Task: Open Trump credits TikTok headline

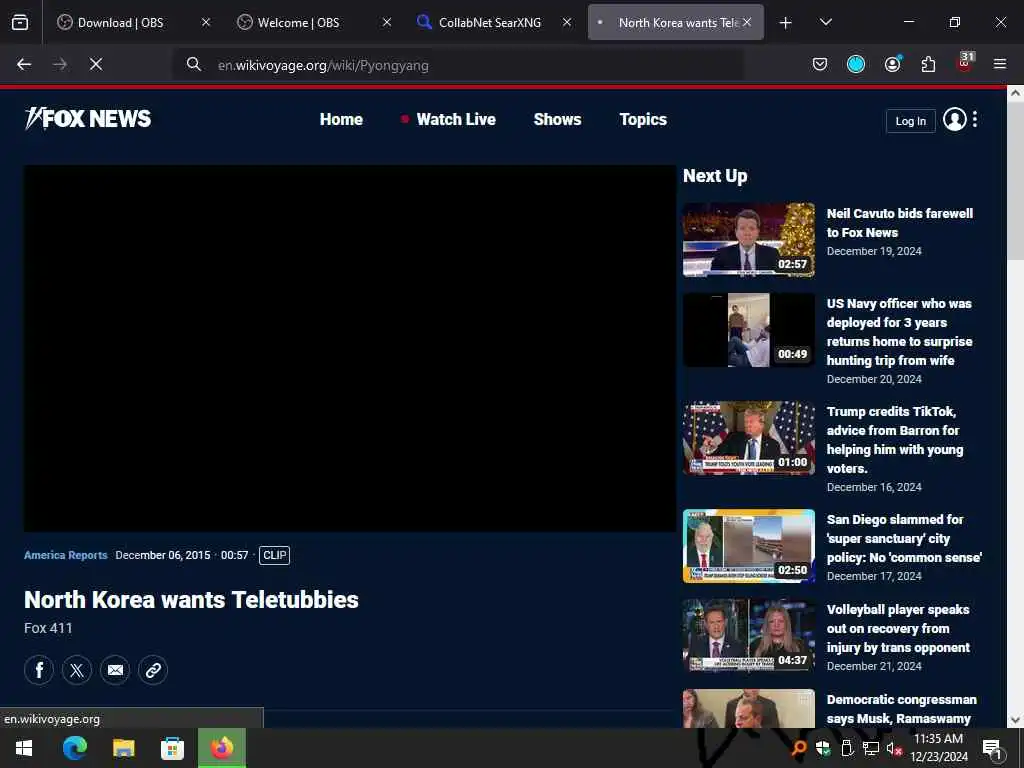Action: pyautogui.click(x=895, y=440)
